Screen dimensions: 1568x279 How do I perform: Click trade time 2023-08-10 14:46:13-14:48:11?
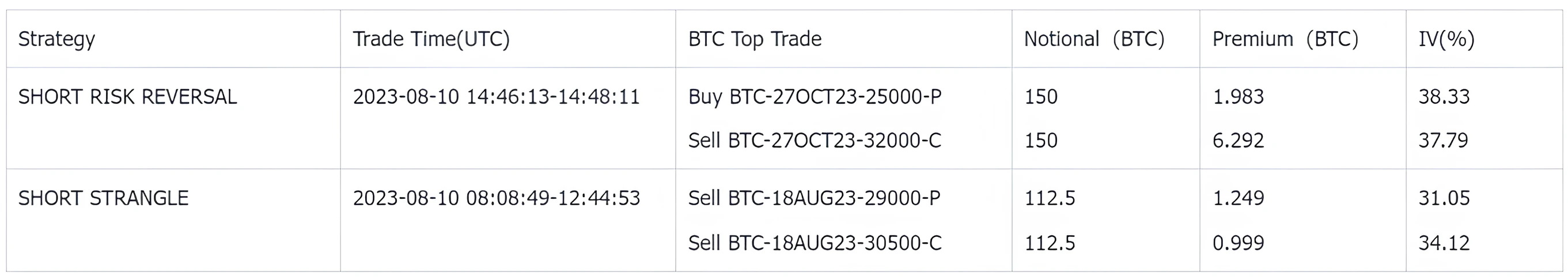[x=496, y=97]
